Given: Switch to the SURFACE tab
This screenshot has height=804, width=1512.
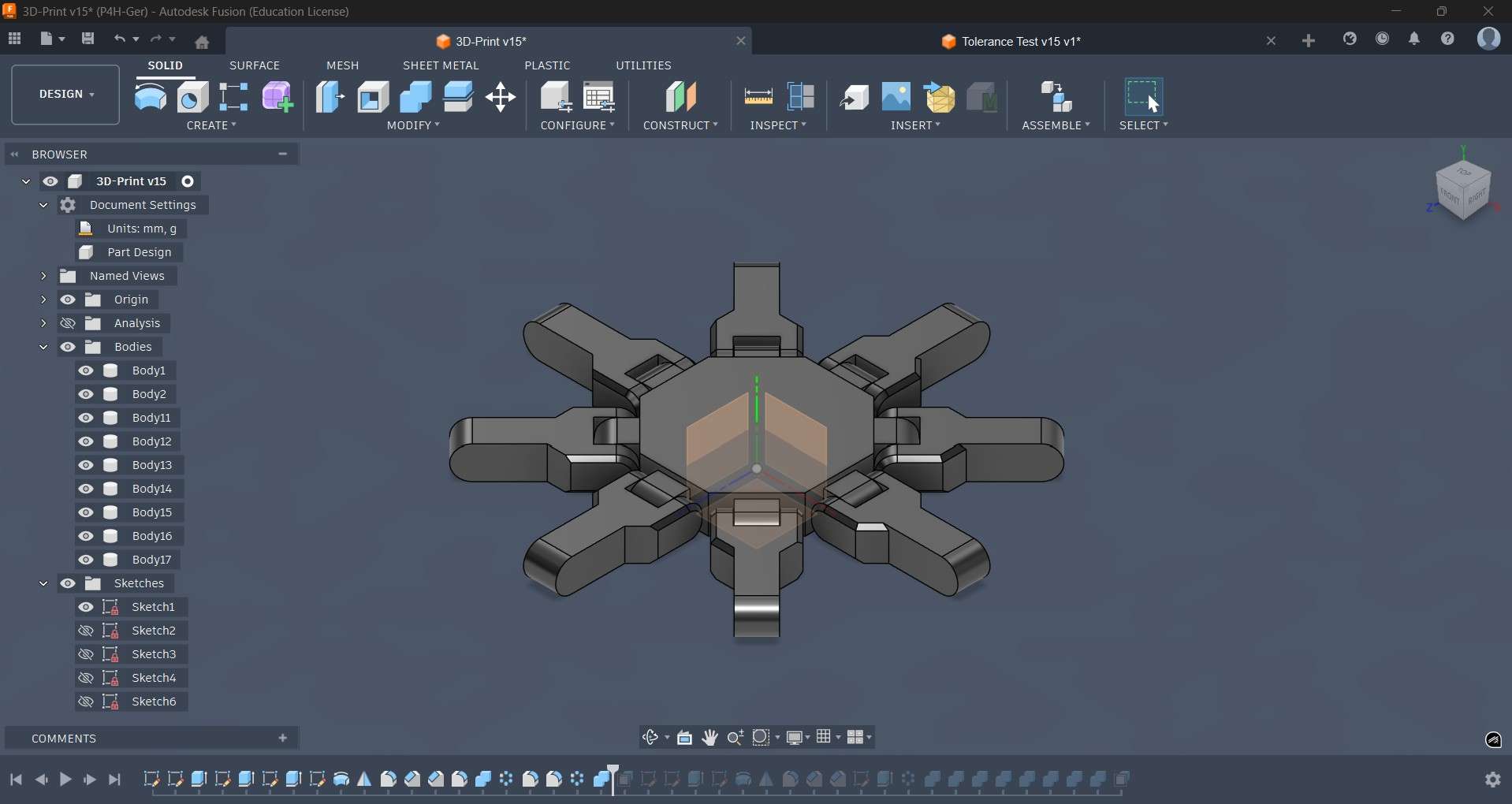Looking at the screenshot, I should (255, 65).
